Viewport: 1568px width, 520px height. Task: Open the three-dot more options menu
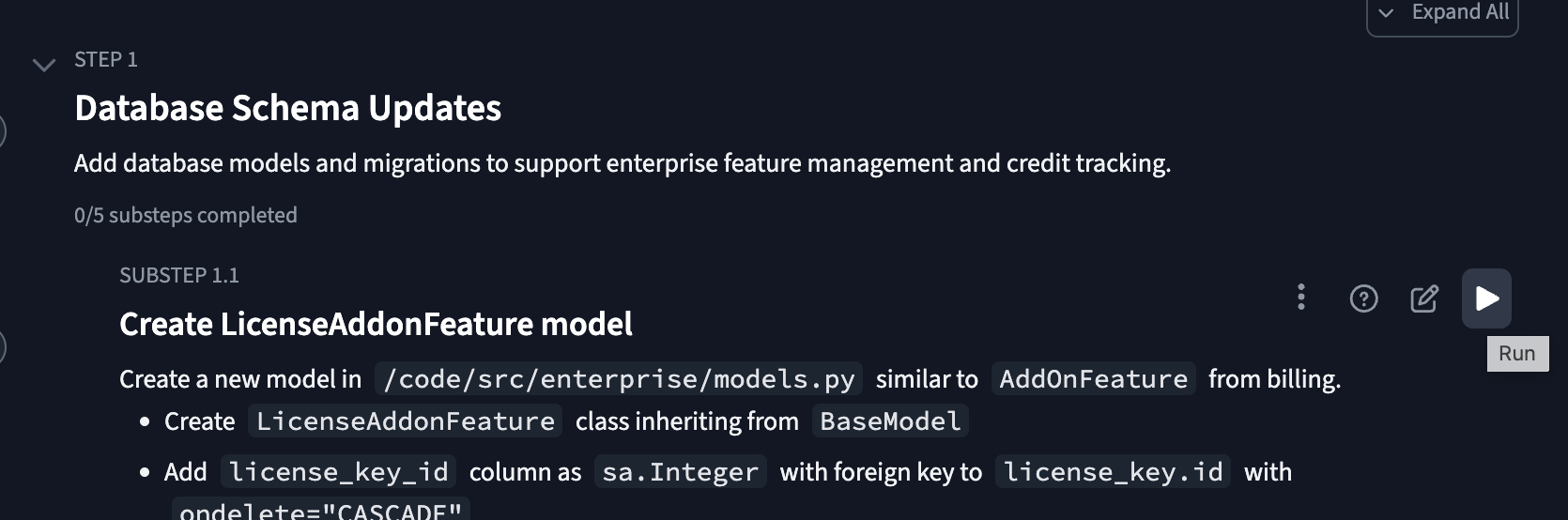point(1300,298)
